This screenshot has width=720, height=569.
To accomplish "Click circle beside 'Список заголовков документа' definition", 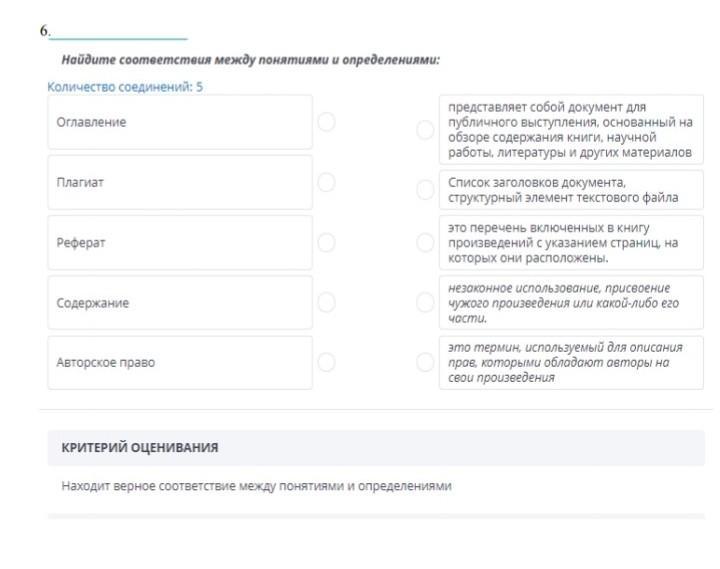I will point(425,190).
